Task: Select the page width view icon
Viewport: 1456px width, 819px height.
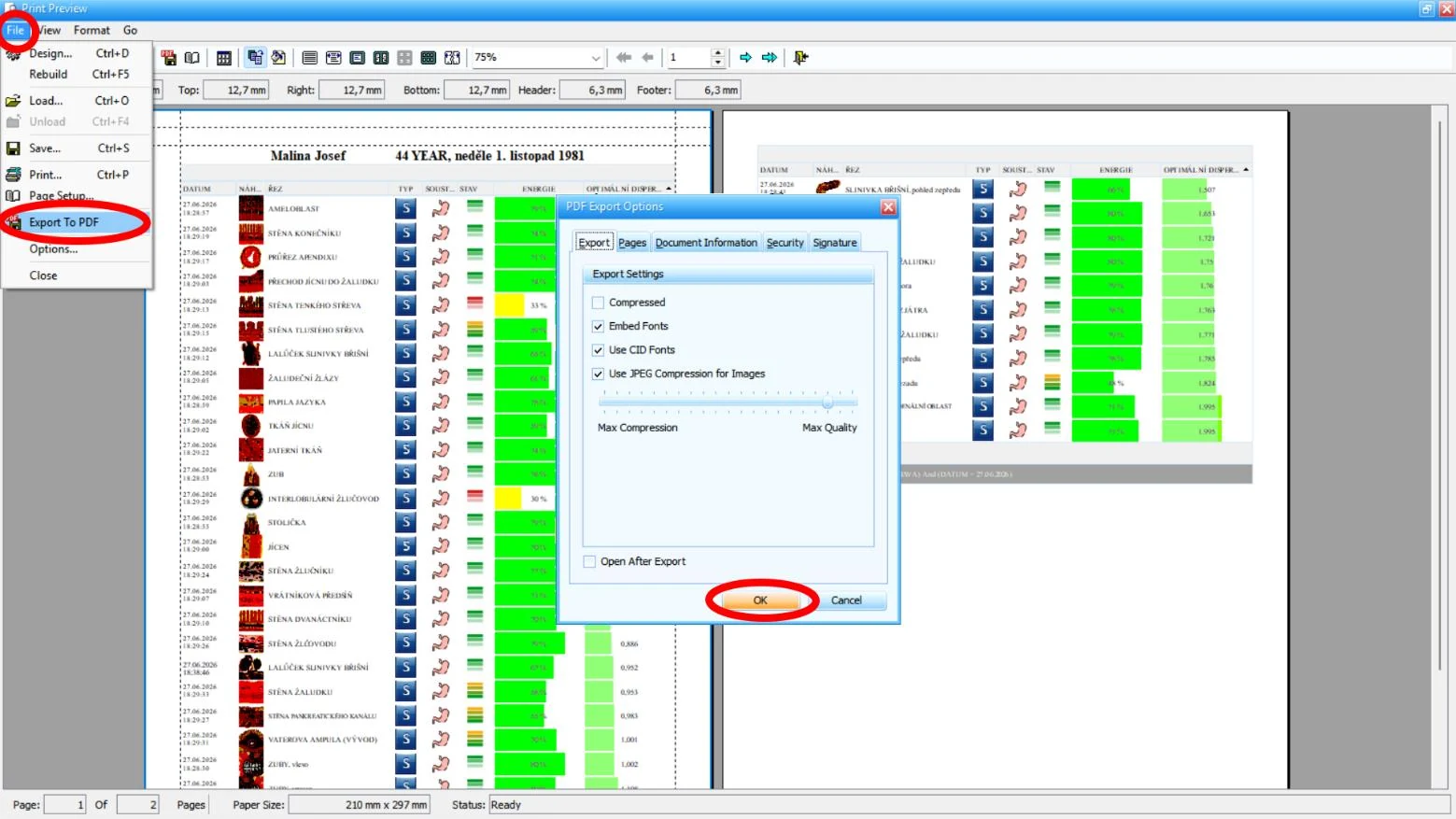Action: [x=333, y=57]
